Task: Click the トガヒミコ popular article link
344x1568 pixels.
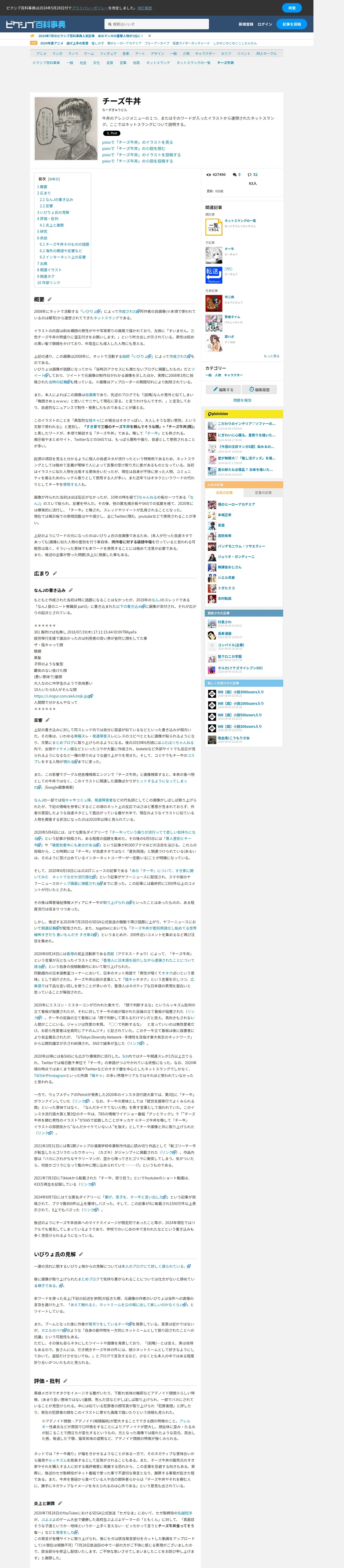Action: pos(226,588)
